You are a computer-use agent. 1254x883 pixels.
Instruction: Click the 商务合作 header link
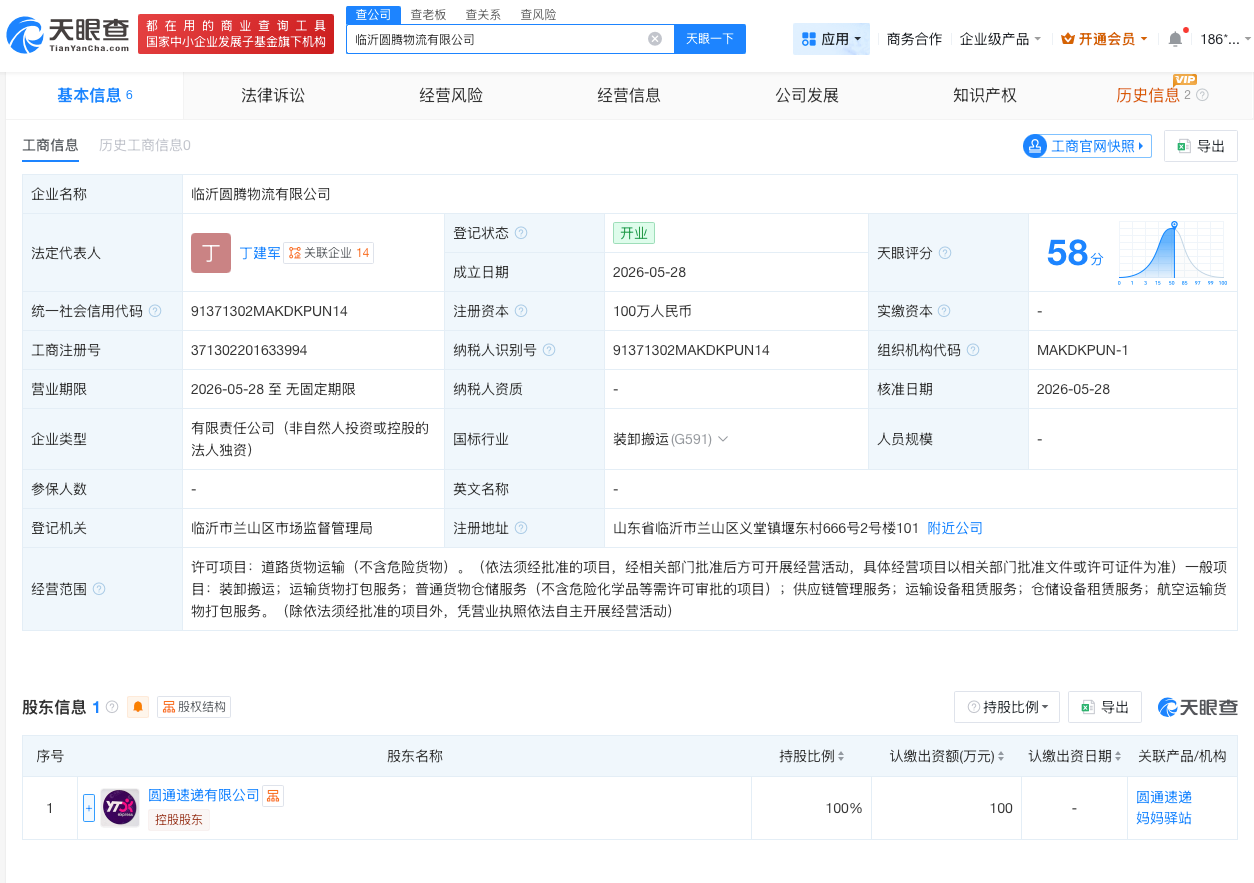point(914,39)
